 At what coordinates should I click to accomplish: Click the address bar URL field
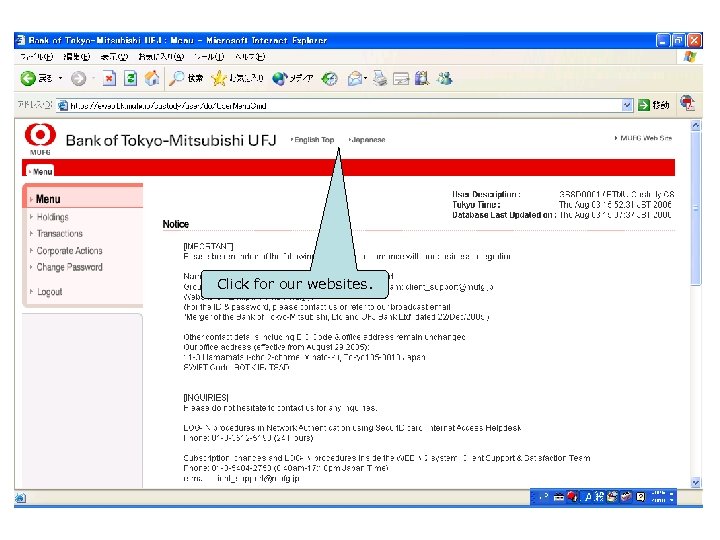click(344, 106)
